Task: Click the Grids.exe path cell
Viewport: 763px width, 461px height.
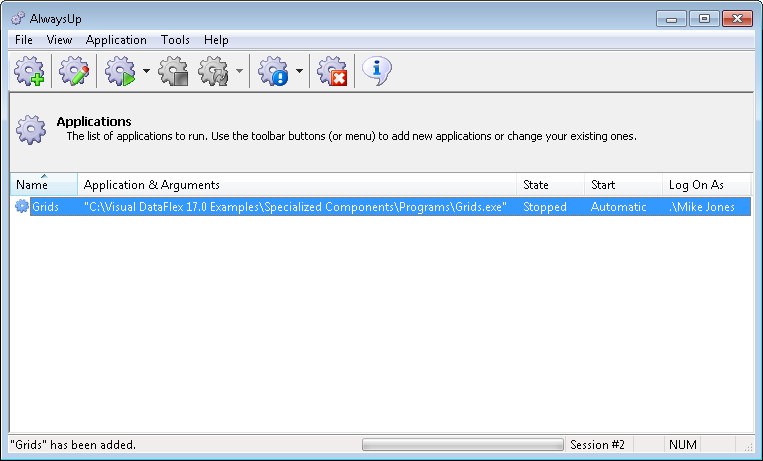Action: pos(295,207)
